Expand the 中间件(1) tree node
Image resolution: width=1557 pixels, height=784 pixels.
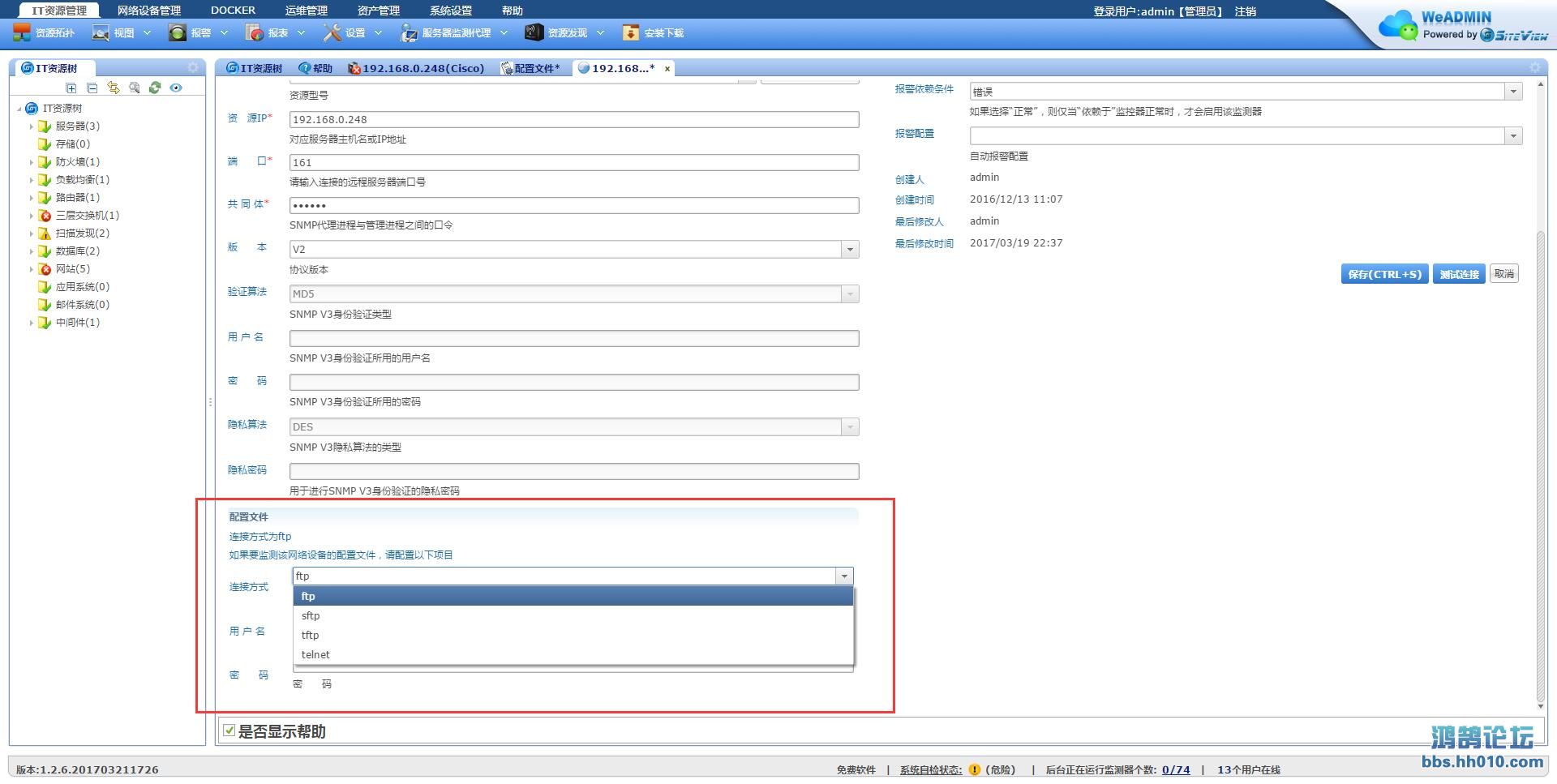pos(31,323)
